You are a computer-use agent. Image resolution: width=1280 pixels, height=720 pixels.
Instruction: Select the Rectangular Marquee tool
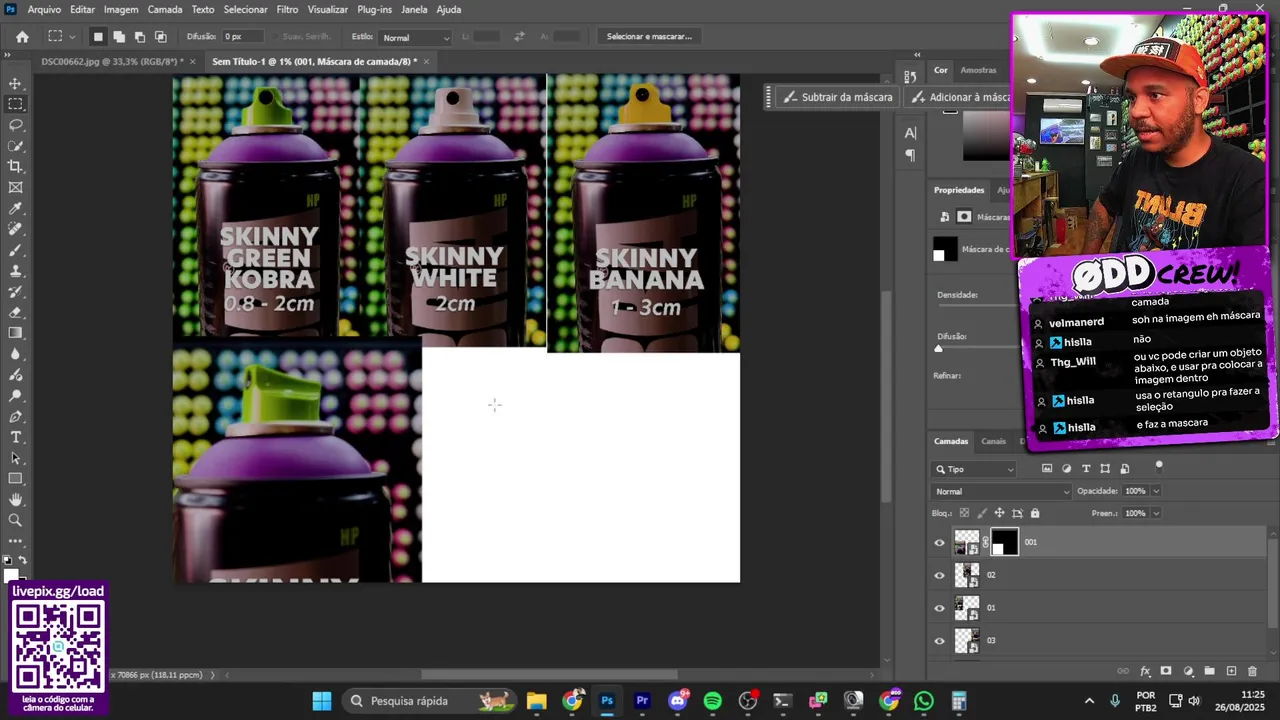point(15,104)
